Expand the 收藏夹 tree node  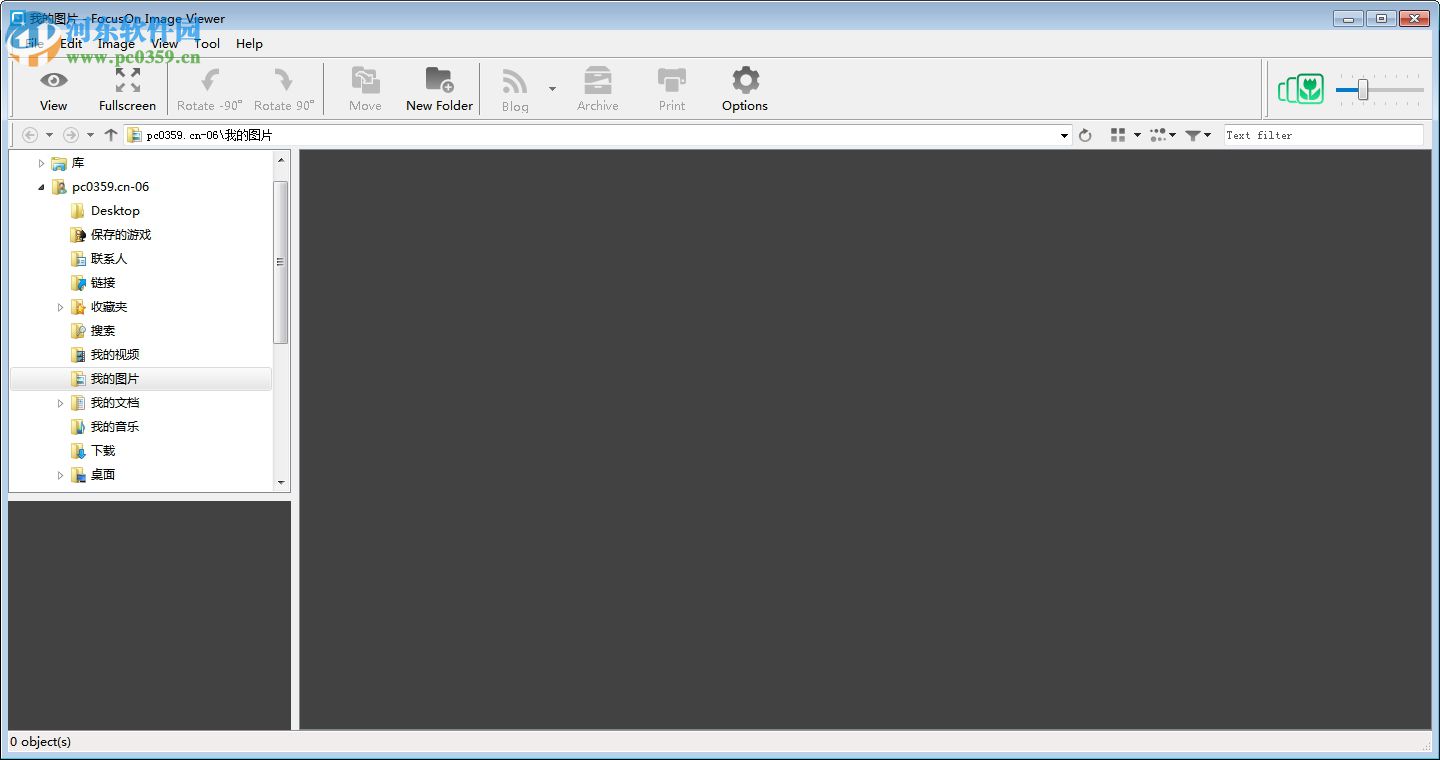(60, 306)
